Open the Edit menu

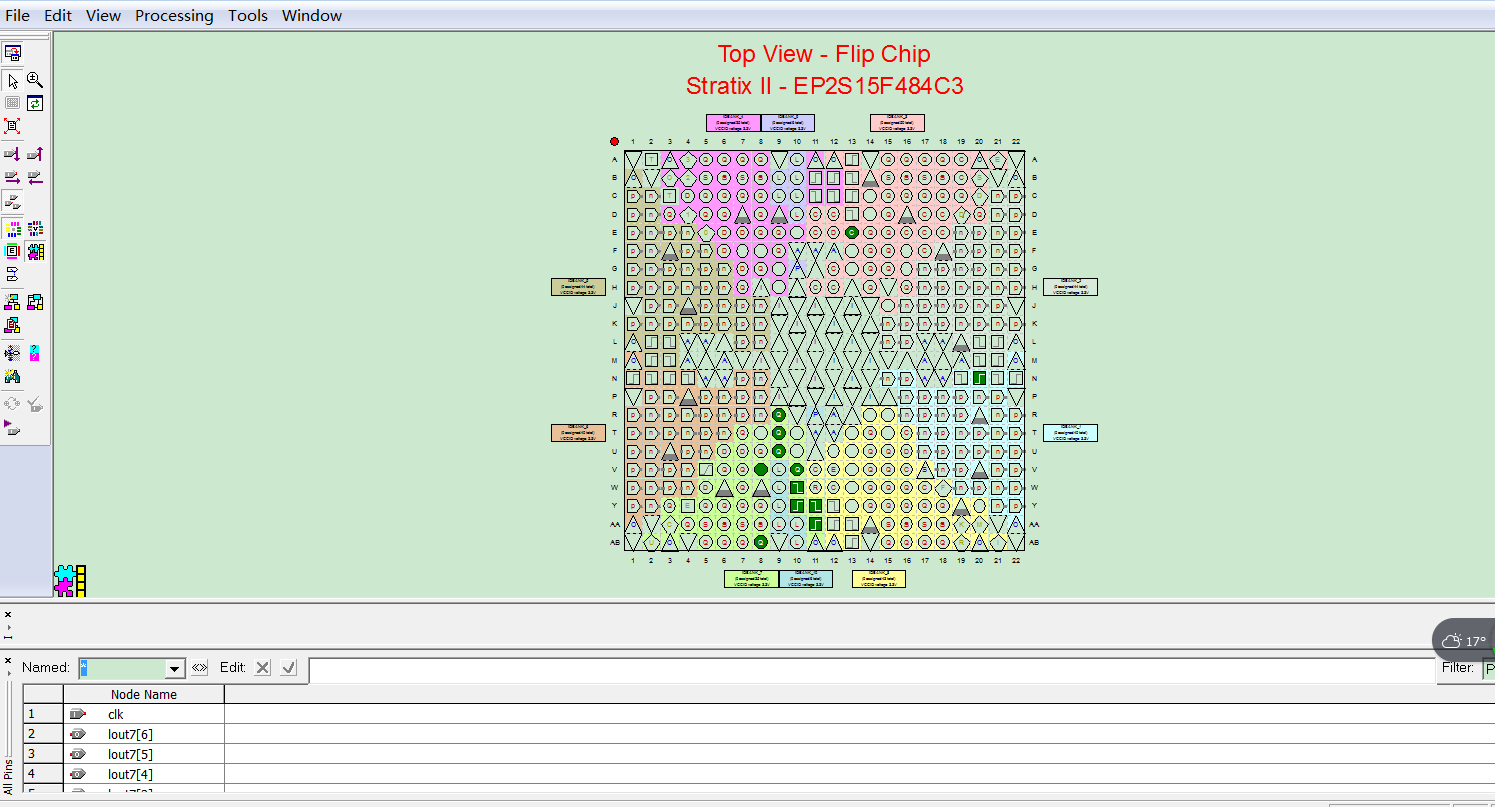58,16
